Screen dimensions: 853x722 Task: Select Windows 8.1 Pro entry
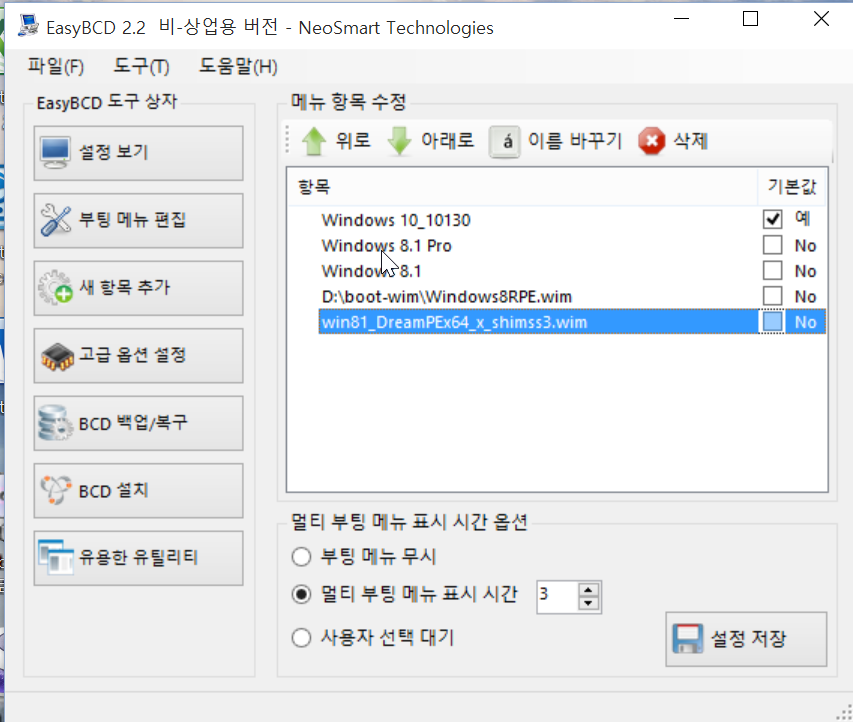(386, 245)
